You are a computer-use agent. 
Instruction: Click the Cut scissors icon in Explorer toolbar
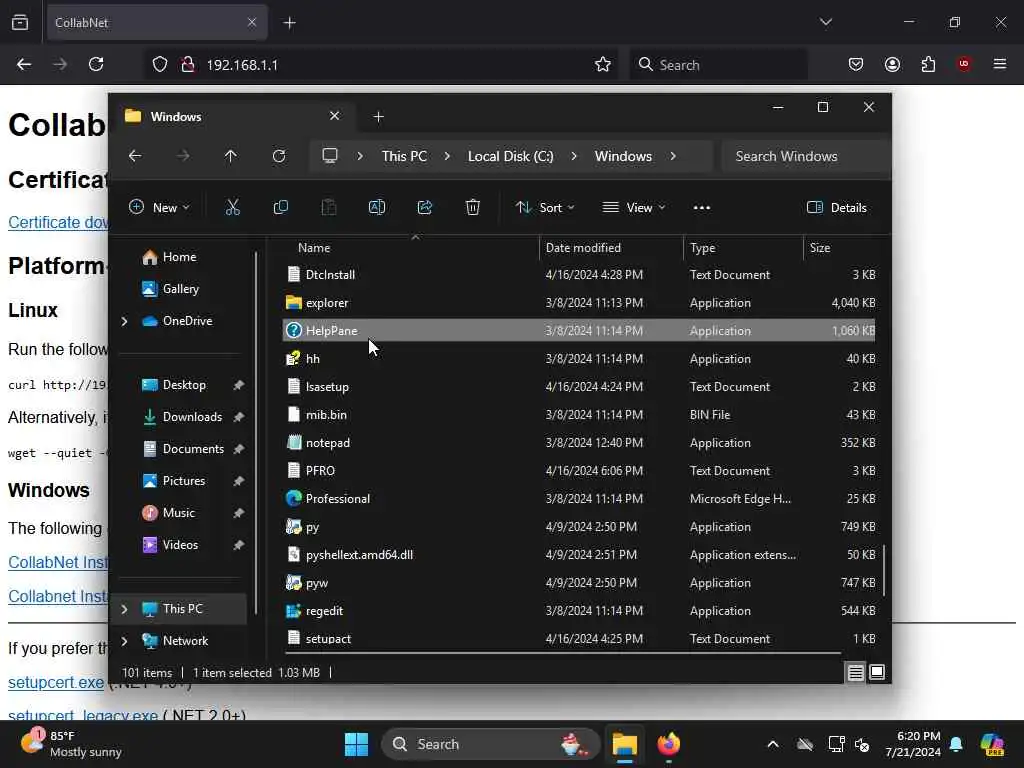(x=232, y=208)
